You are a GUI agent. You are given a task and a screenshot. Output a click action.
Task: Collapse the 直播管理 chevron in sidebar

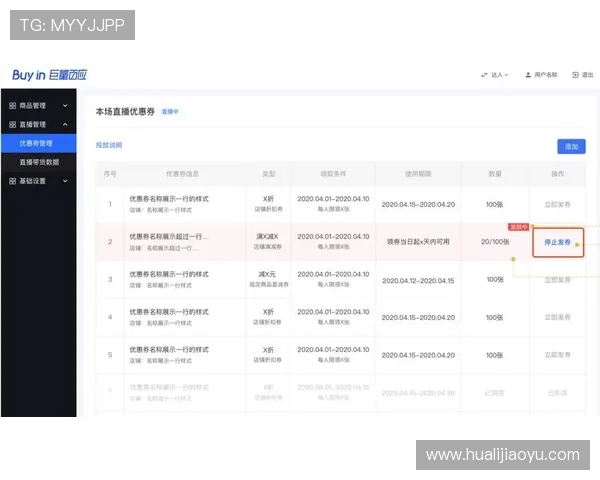coord(65,124)
